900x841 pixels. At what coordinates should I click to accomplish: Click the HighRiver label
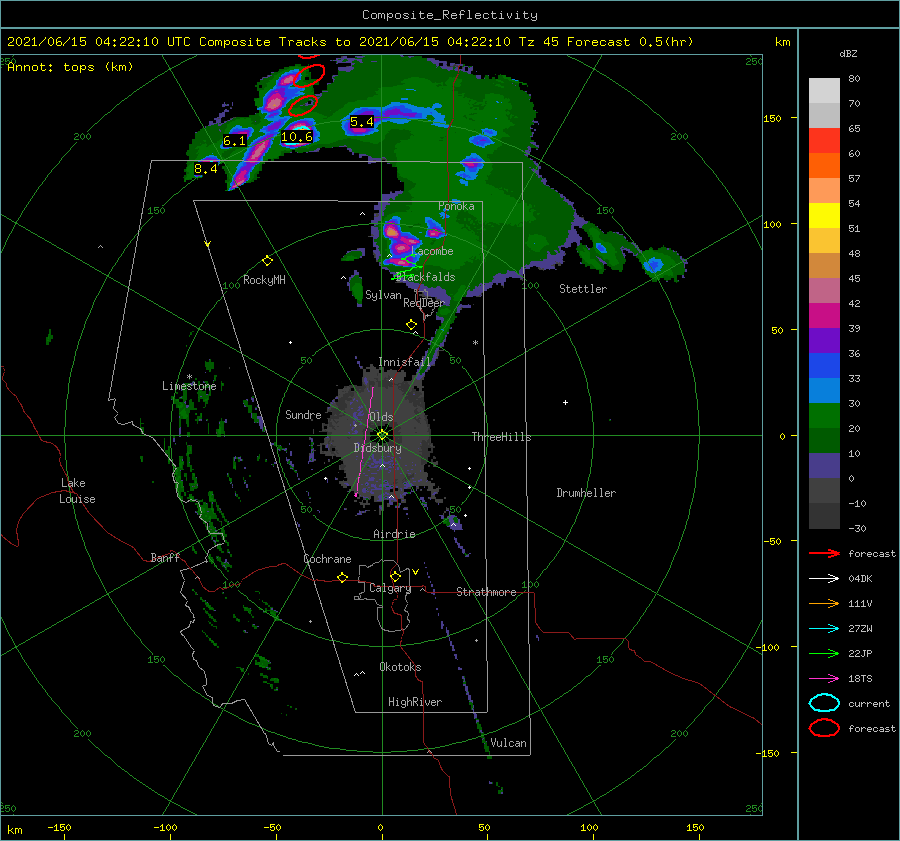click(x=414, y=702)
